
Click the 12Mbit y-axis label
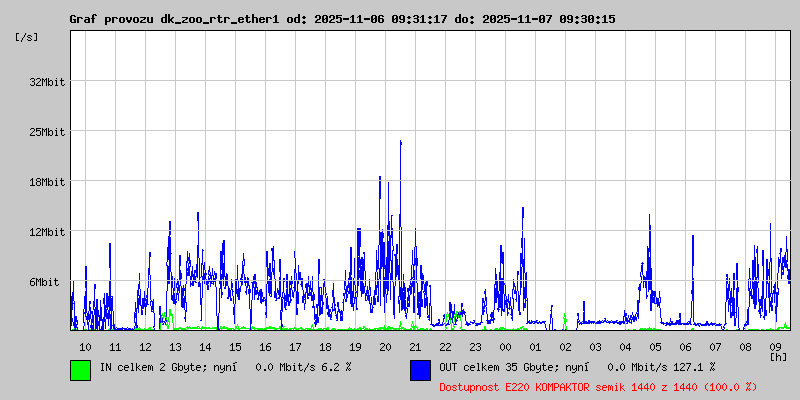[47, 232]
